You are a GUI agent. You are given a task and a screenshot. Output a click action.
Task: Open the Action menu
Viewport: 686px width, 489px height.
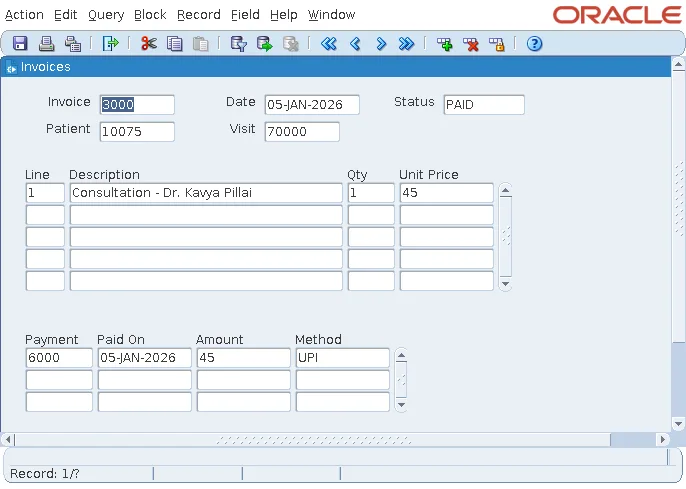click(x=24, y=15)
